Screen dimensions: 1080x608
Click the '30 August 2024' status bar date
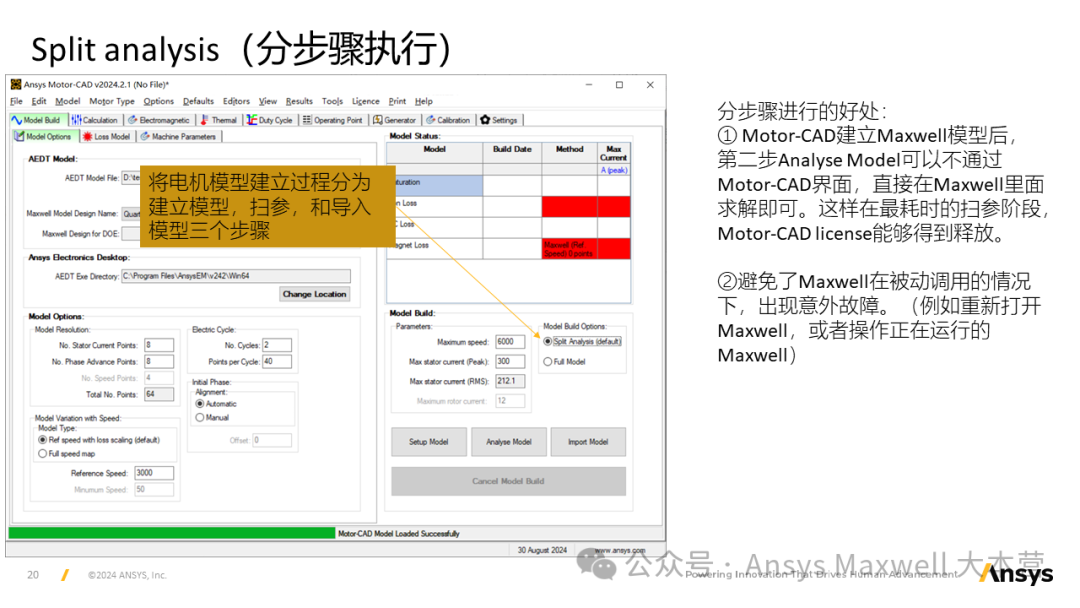coord(542,550)
